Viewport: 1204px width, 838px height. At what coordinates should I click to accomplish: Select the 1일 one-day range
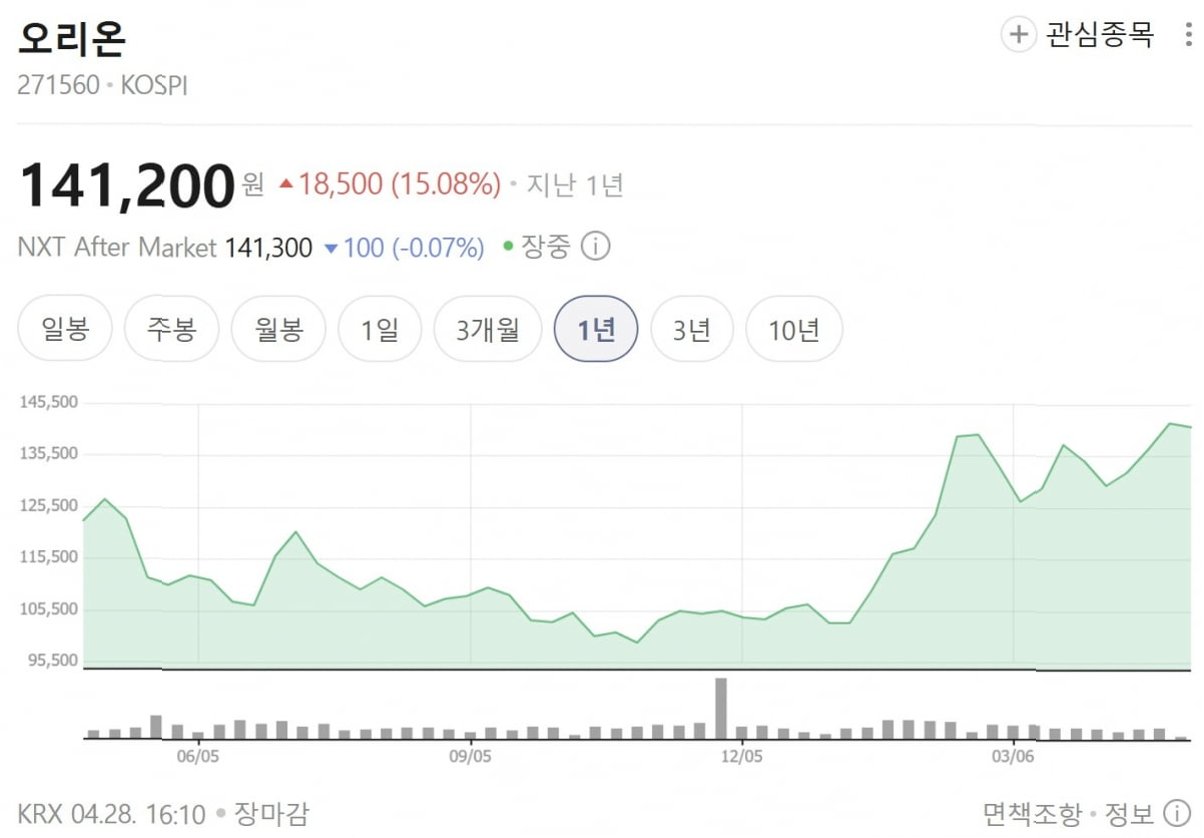[x=380, y=329]
